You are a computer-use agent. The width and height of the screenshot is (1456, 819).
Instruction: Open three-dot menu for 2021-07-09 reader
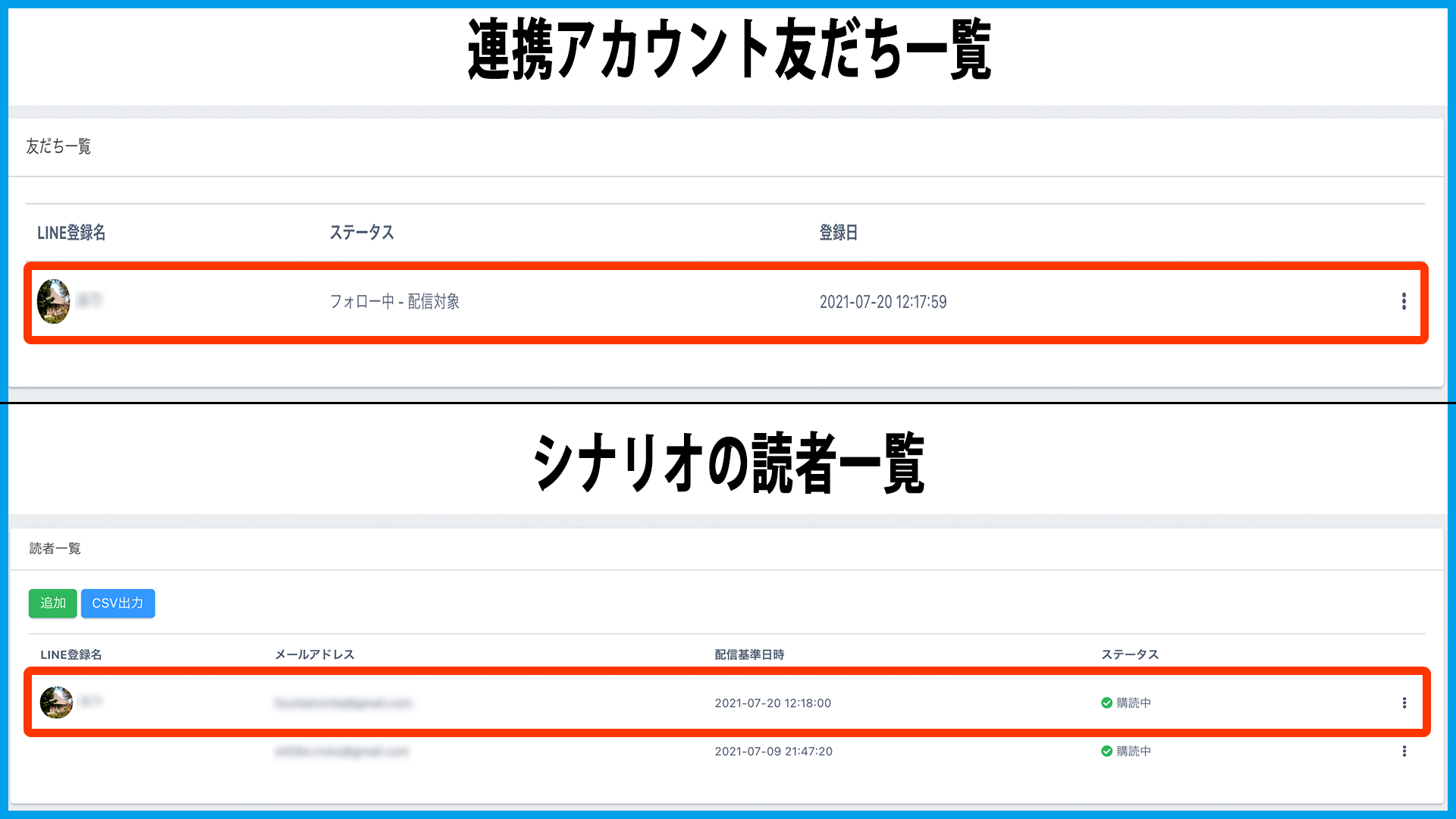point(1404,751)
